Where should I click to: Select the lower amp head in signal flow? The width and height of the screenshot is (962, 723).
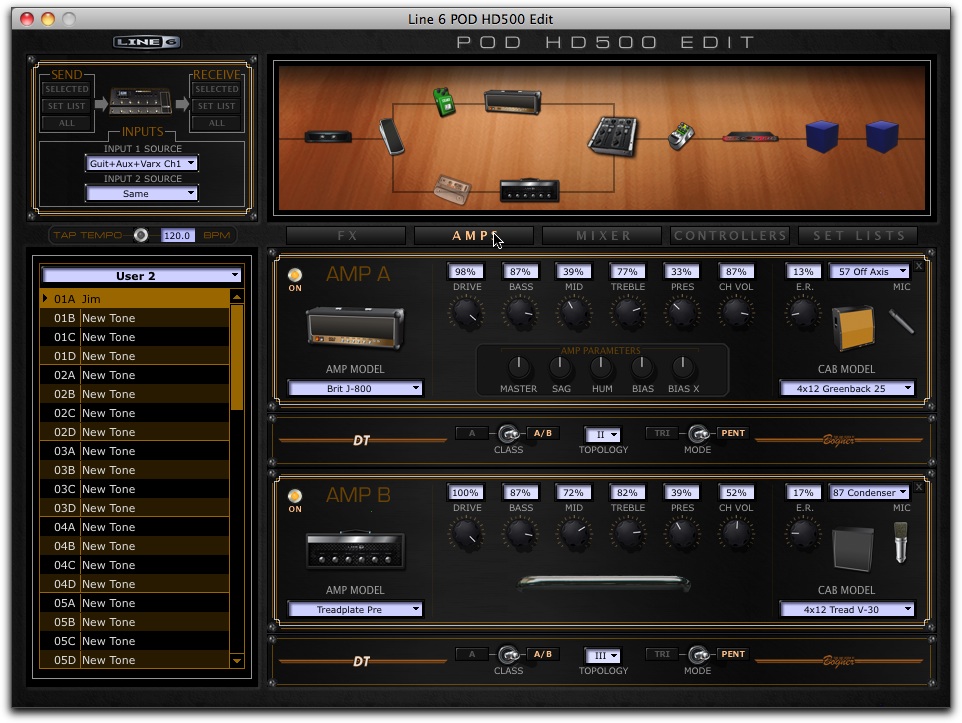(x=529, y=190)
